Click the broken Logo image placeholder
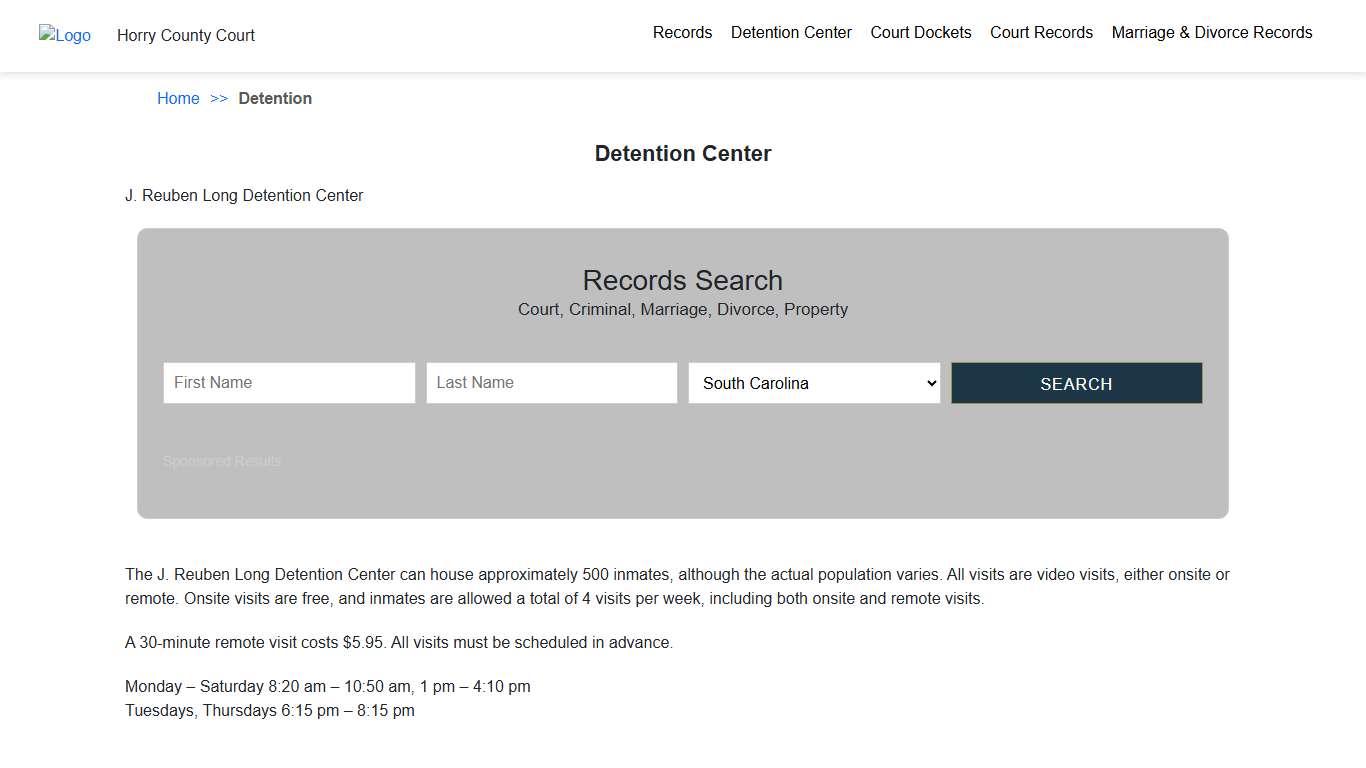Image resolution: width=1366 pixels, height=768 pixels. (64, 35)
